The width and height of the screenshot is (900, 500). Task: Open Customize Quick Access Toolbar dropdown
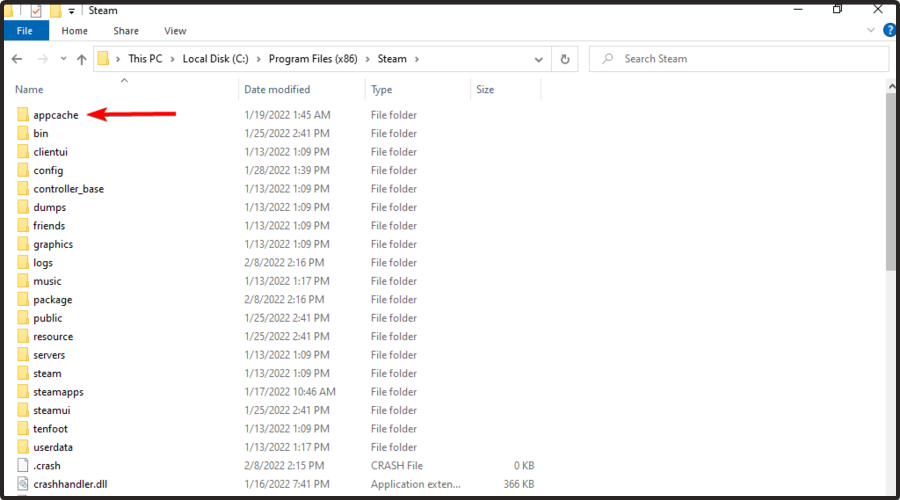(71, 11)
